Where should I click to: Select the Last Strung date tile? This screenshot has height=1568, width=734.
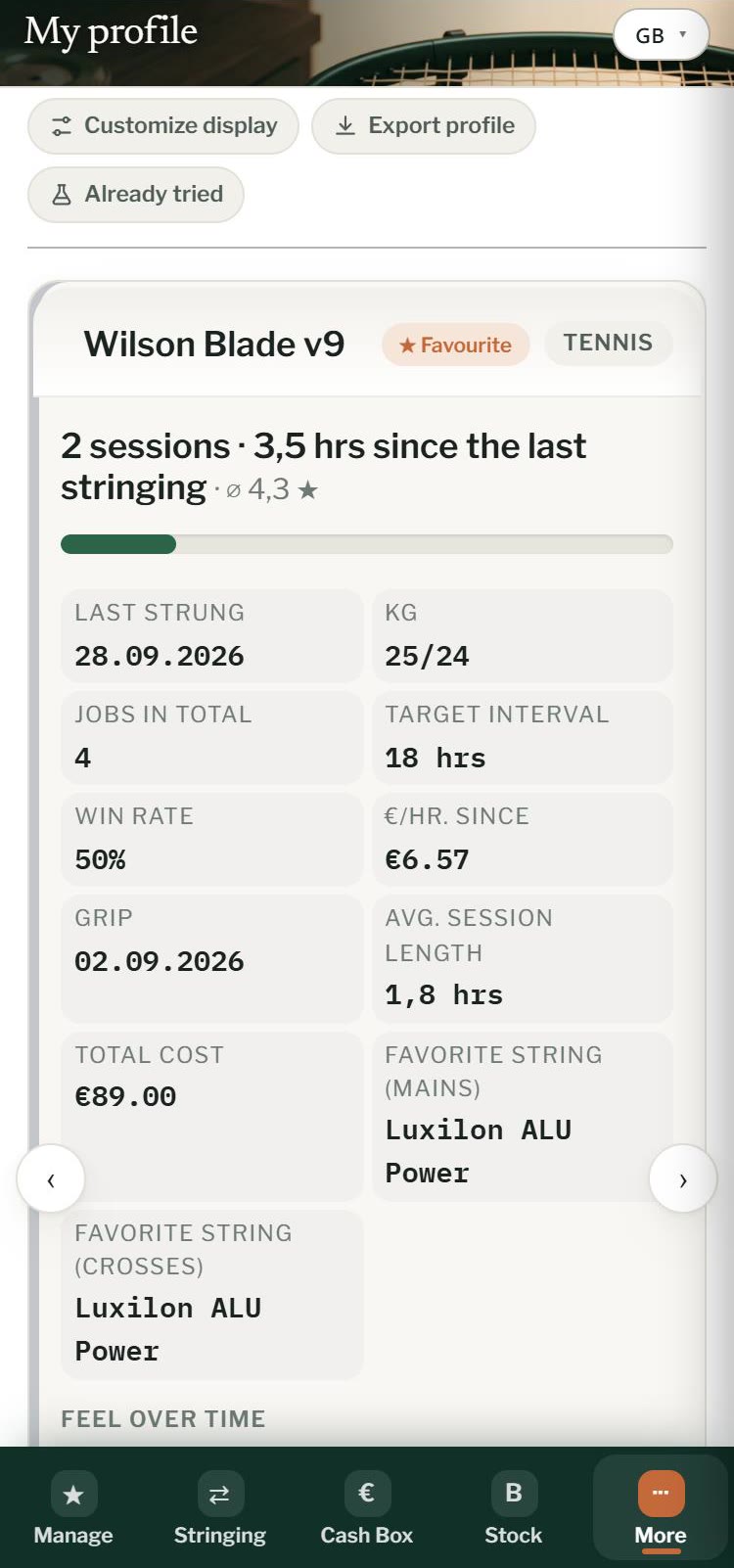(212, 636)
